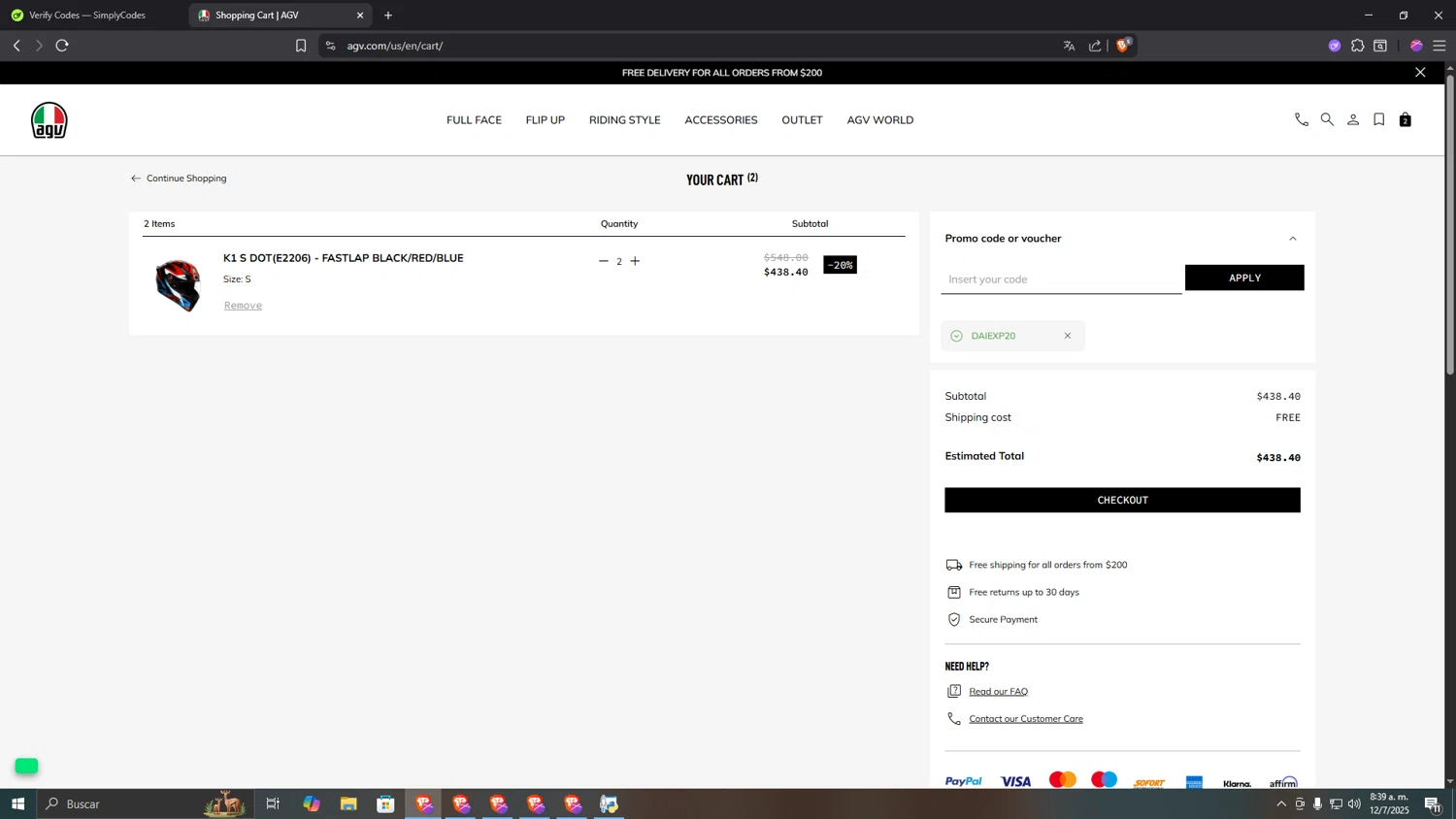
Task: Show hidden system tray icons
Action: tap(1281, 804)
